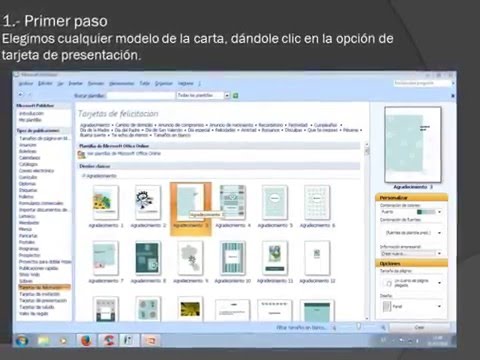Open the Insertar menu
Image resolution: width=480 pixels, height=360 pixels.
76,83
